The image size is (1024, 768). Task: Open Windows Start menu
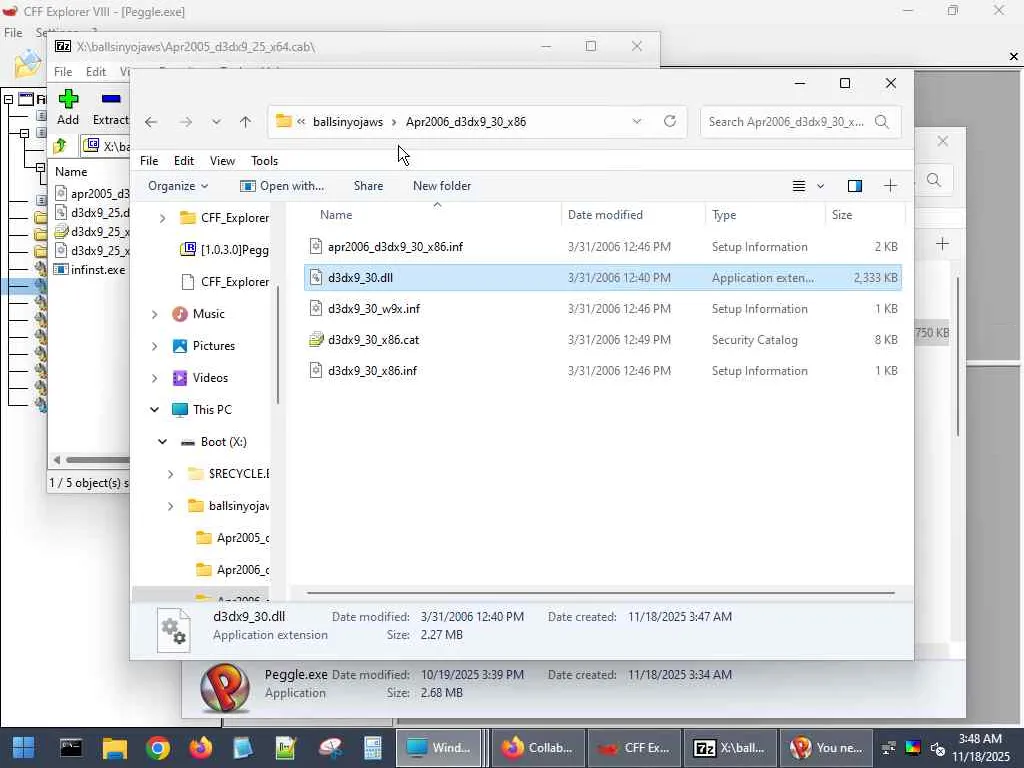tap(24, 748)
